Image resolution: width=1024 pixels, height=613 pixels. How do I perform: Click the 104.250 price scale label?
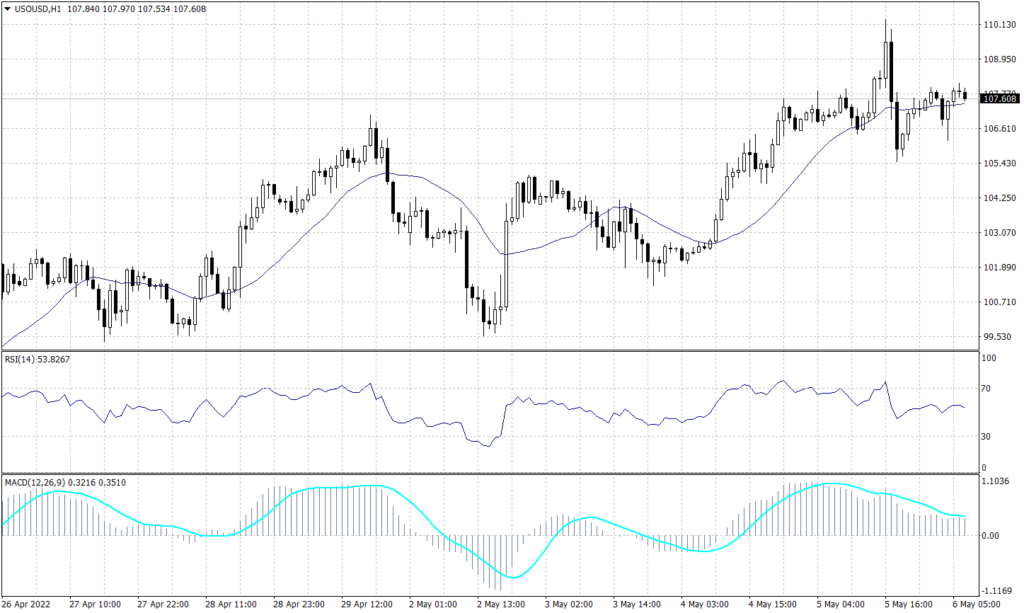point(998,199)
